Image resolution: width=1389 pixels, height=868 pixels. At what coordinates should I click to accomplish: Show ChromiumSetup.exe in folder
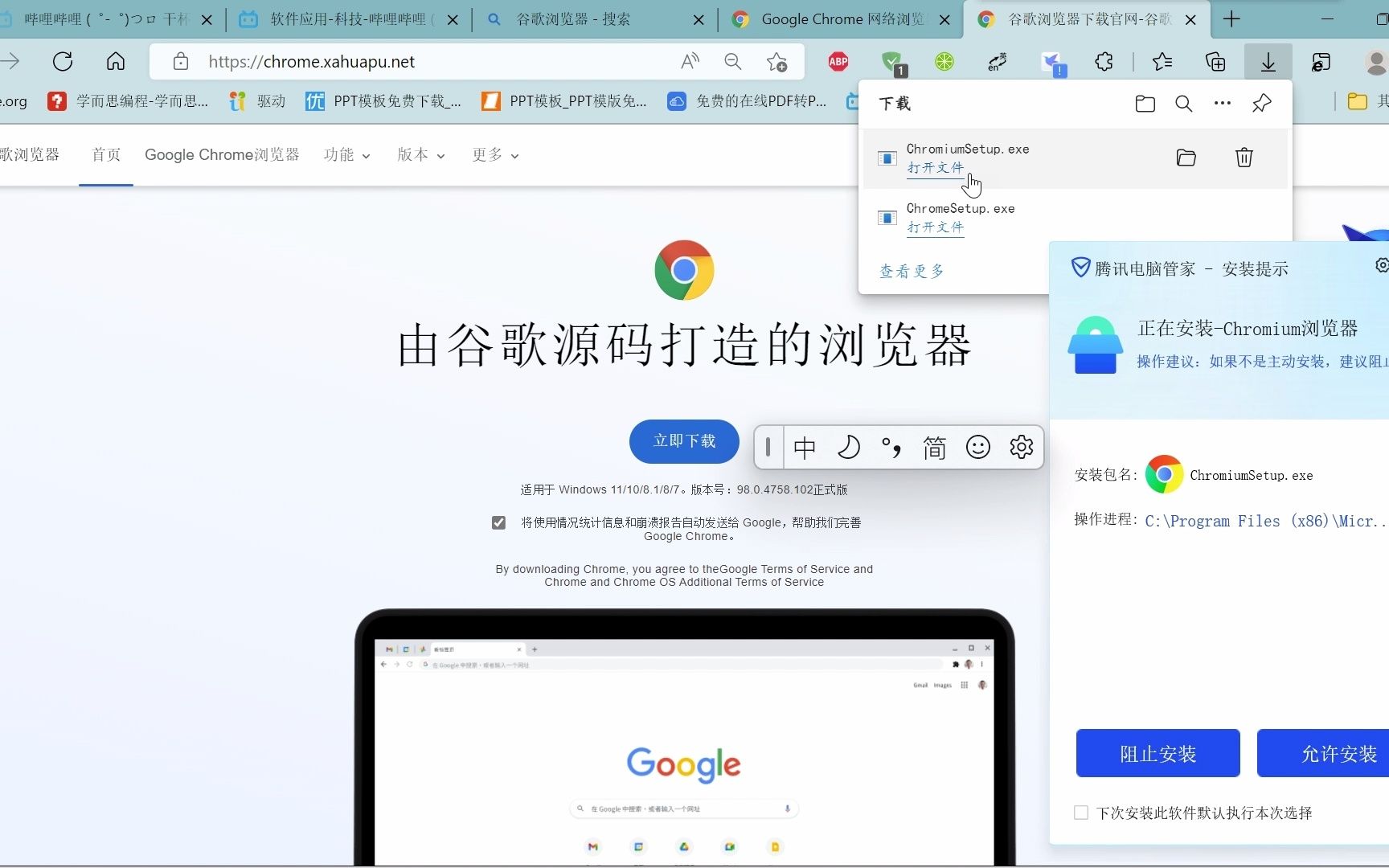pyautogui.click(x=1186, y=158)
